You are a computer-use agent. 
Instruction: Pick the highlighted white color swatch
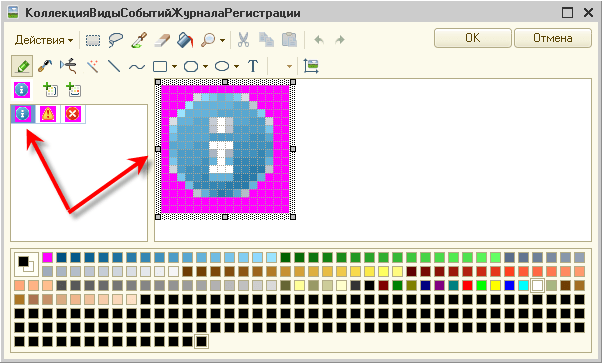coord(538,285)
